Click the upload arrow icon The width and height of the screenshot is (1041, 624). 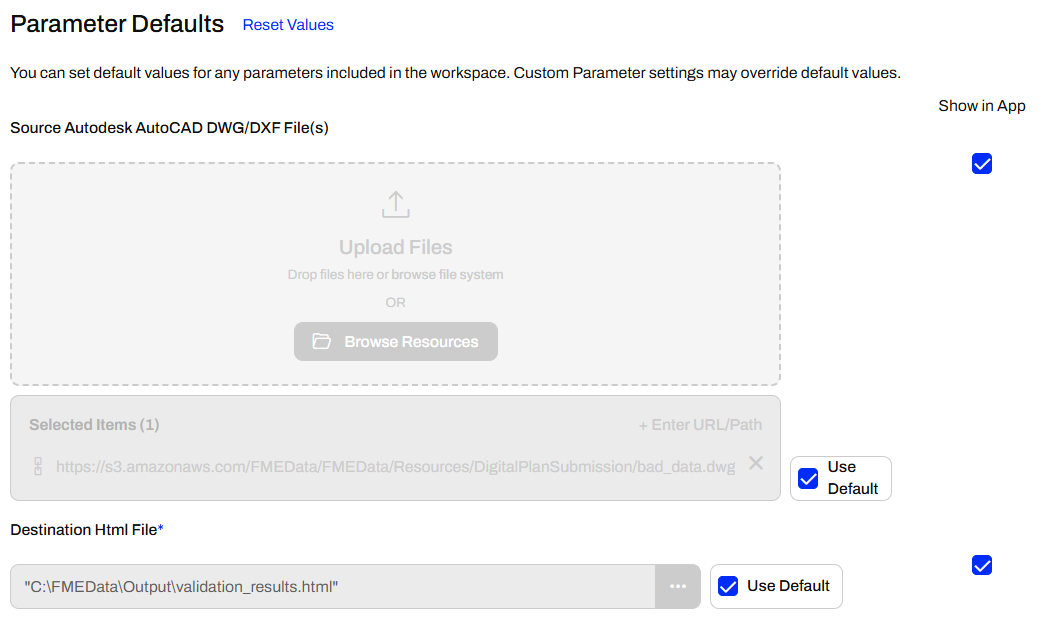tap(396, 205)
